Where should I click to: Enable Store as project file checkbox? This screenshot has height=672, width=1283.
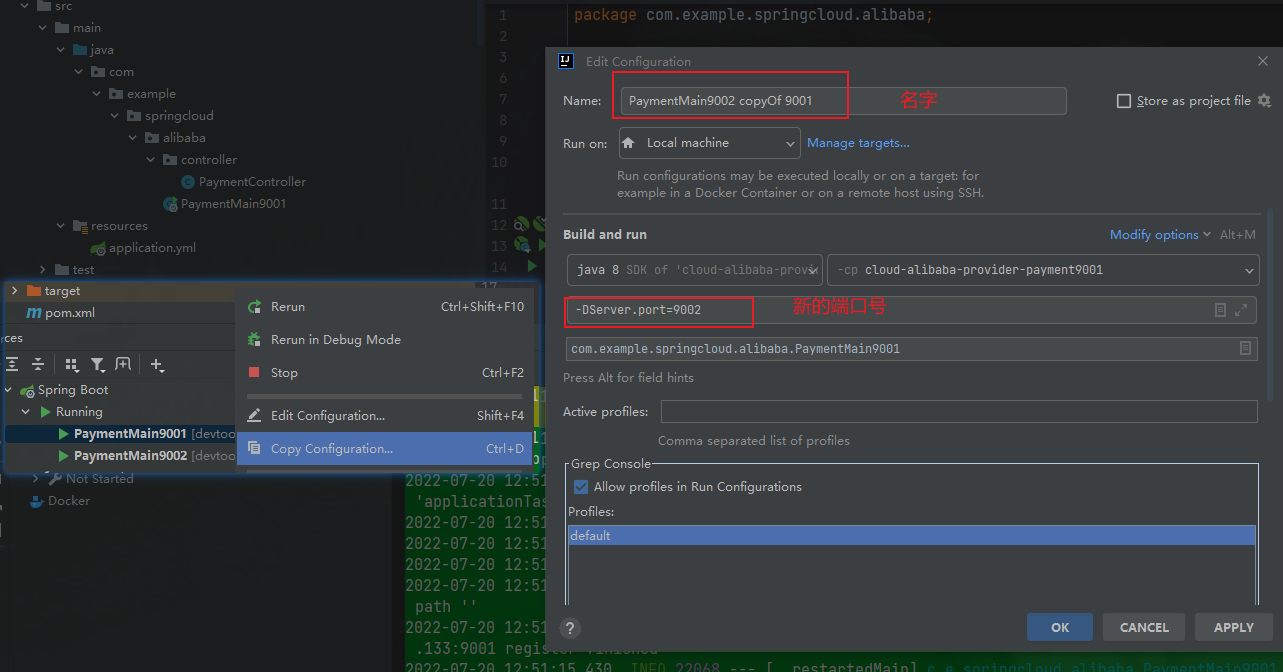(x=1124, y=101)
